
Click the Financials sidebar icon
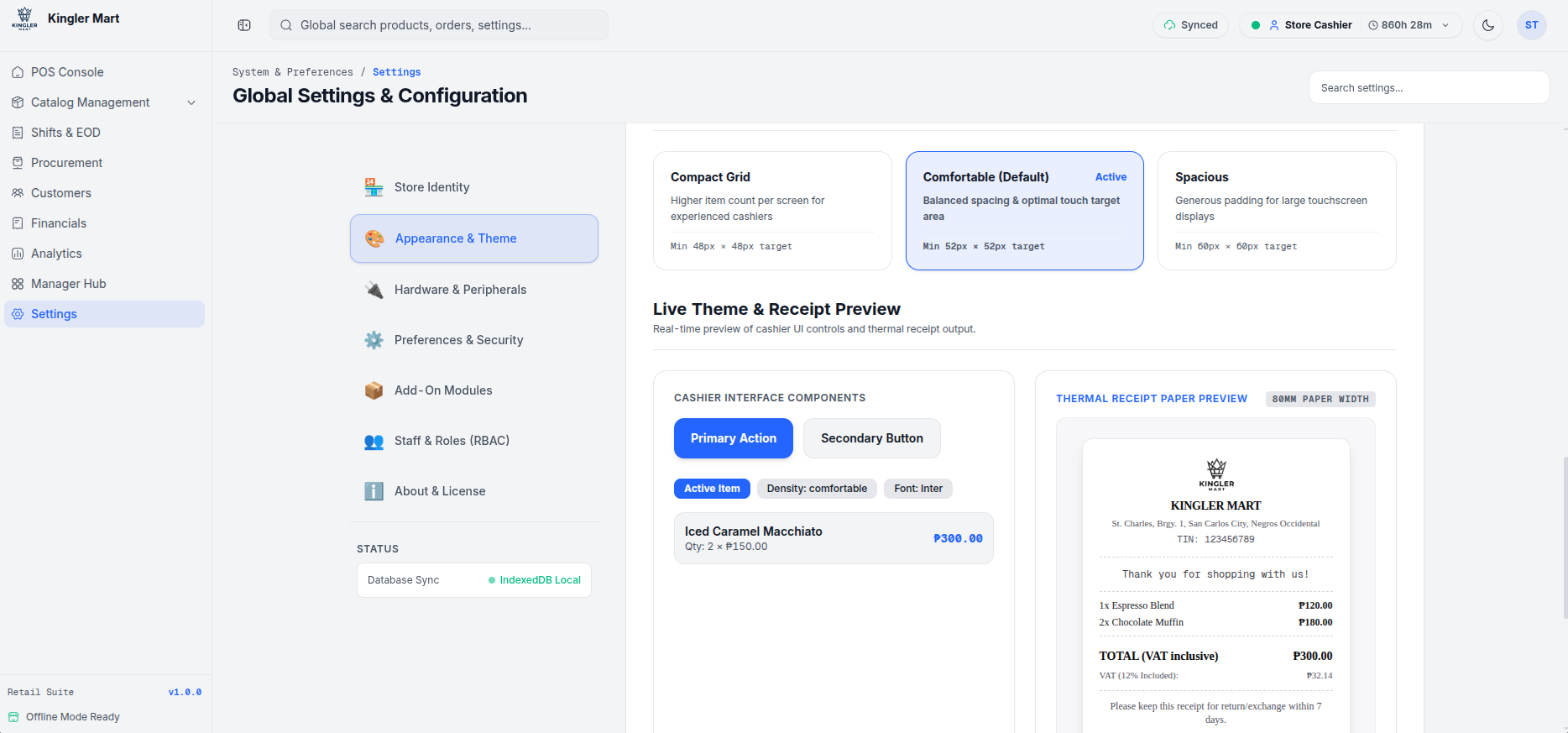pos(18,223)
